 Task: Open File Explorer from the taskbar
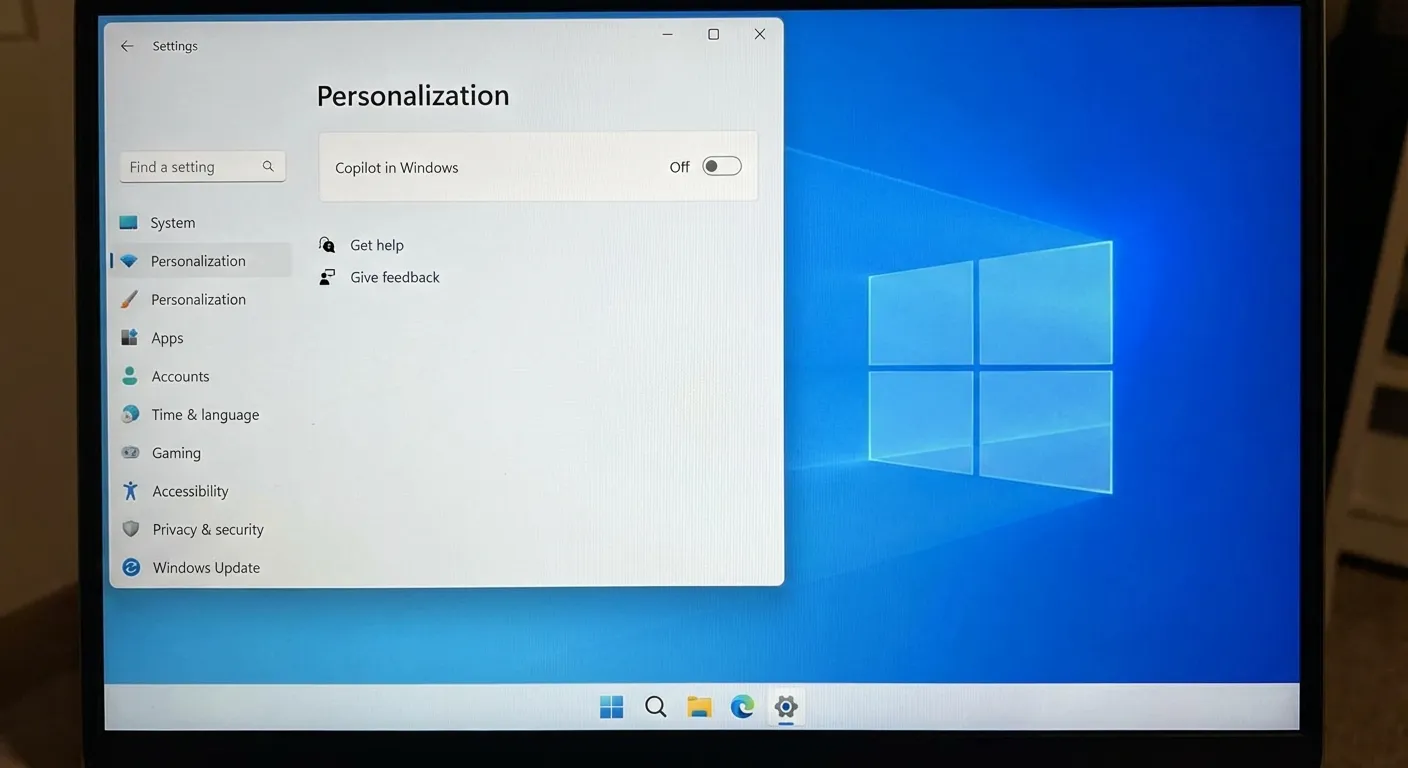tap(698, 706)
